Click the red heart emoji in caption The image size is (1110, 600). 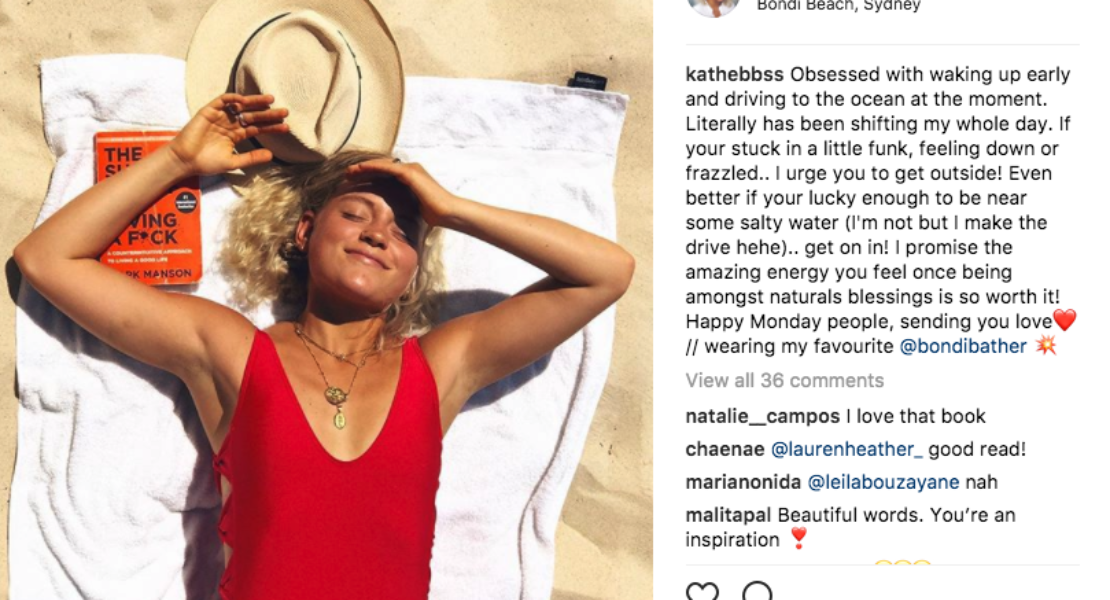(1065, 321)
